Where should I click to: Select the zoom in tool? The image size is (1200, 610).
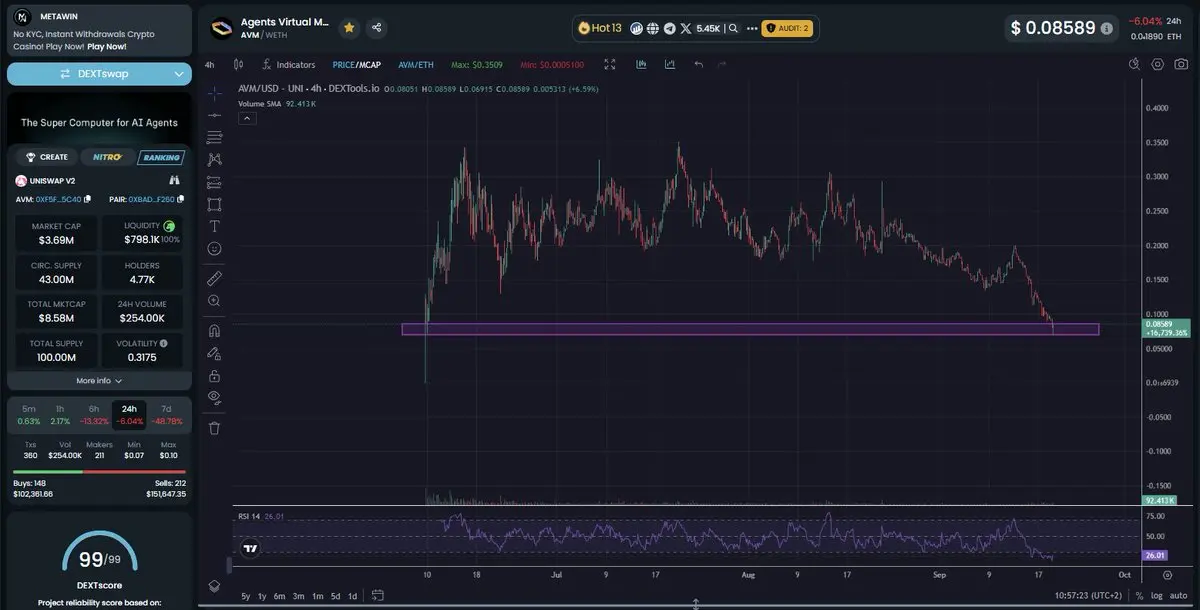(x=214, y=301)
